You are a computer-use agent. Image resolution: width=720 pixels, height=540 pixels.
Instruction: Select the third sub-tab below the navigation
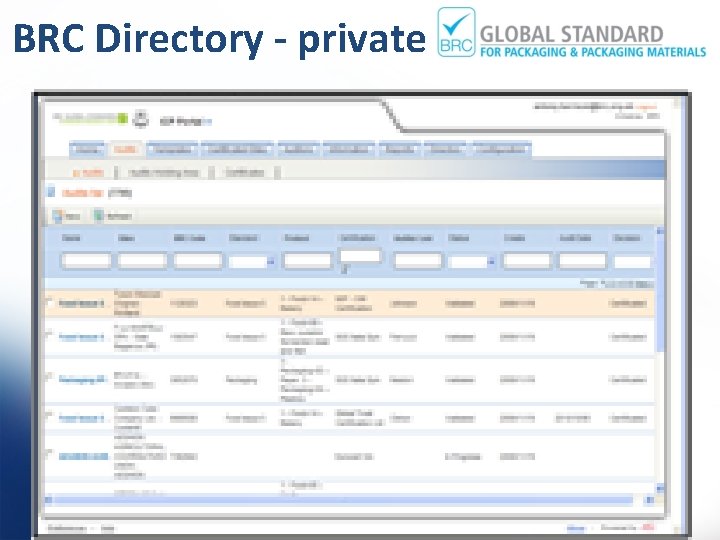[x=245, y=173]
